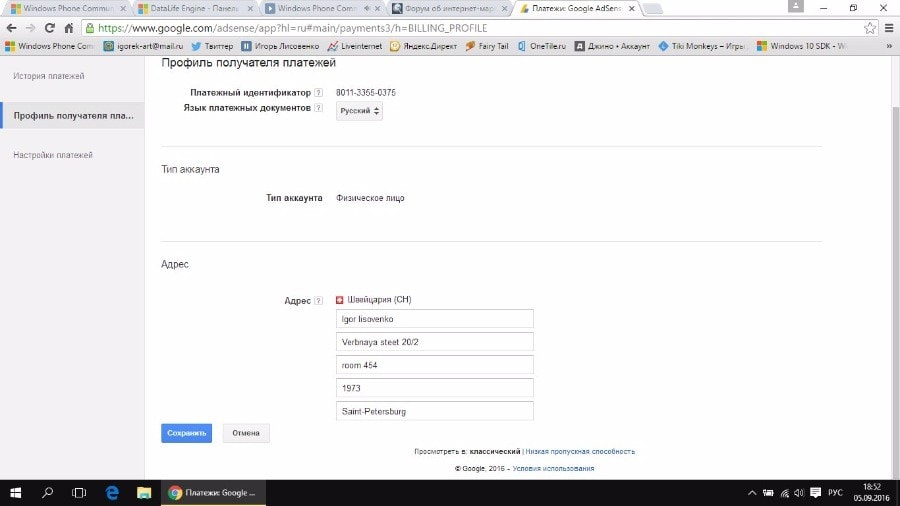The image size is (900, 506).
Task: Close the DataLife Engine tab
Action: click(250, 9)
